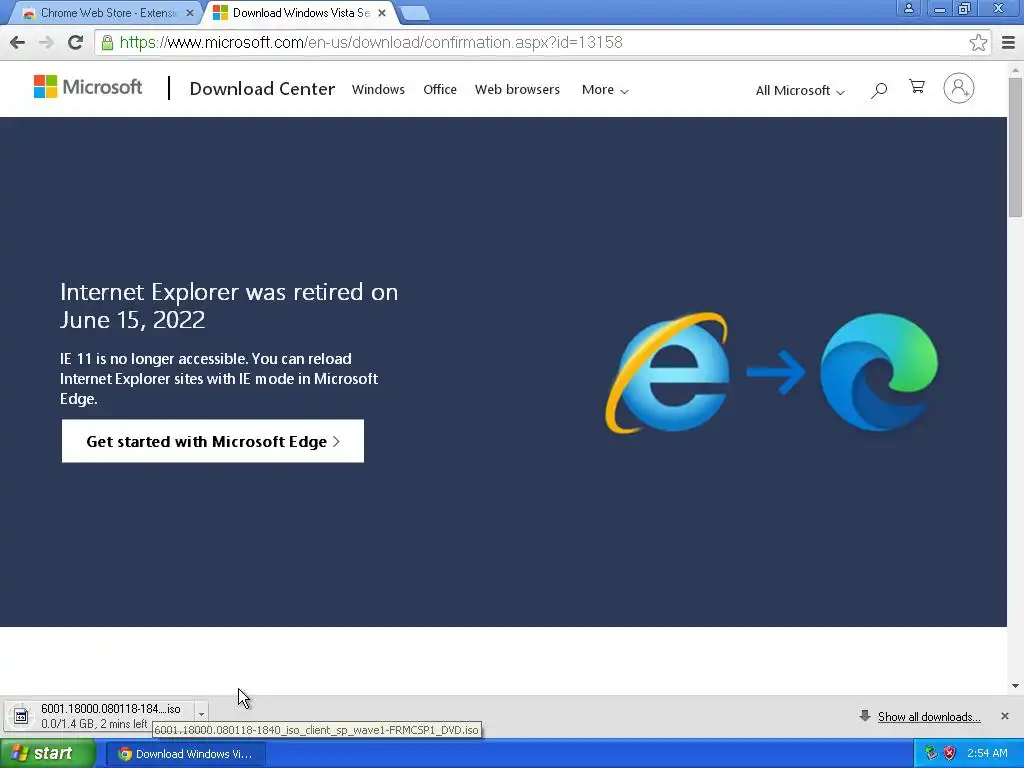
Task: Expand the All Microsoft dropdown
Action: [x=800, y=91]
